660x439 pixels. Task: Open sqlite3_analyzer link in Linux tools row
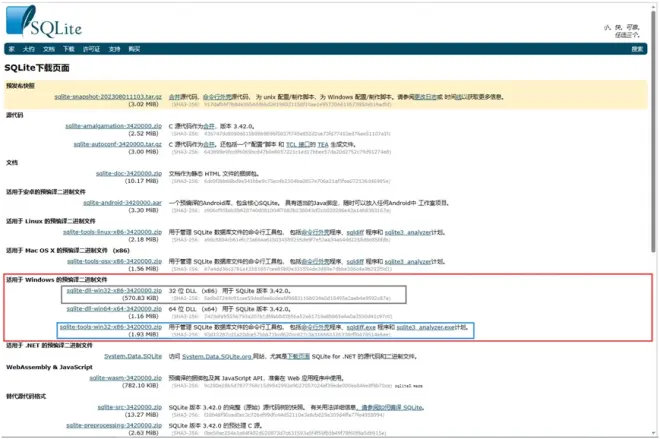tap(408, 232)
